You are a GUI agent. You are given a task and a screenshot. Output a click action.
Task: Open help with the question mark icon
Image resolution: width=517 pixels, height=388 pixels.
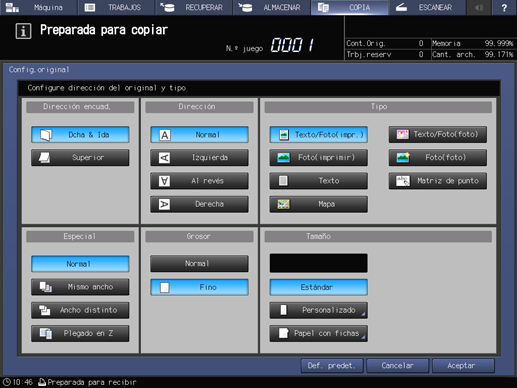[x=504, y=7]
